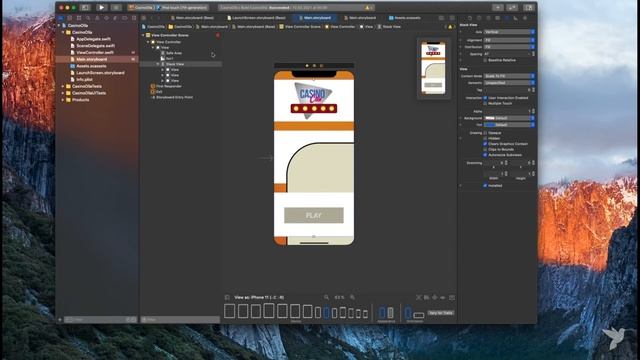Toggle Autoresize Subviews checkbox
640x360 pixels.
click(485, 155)
